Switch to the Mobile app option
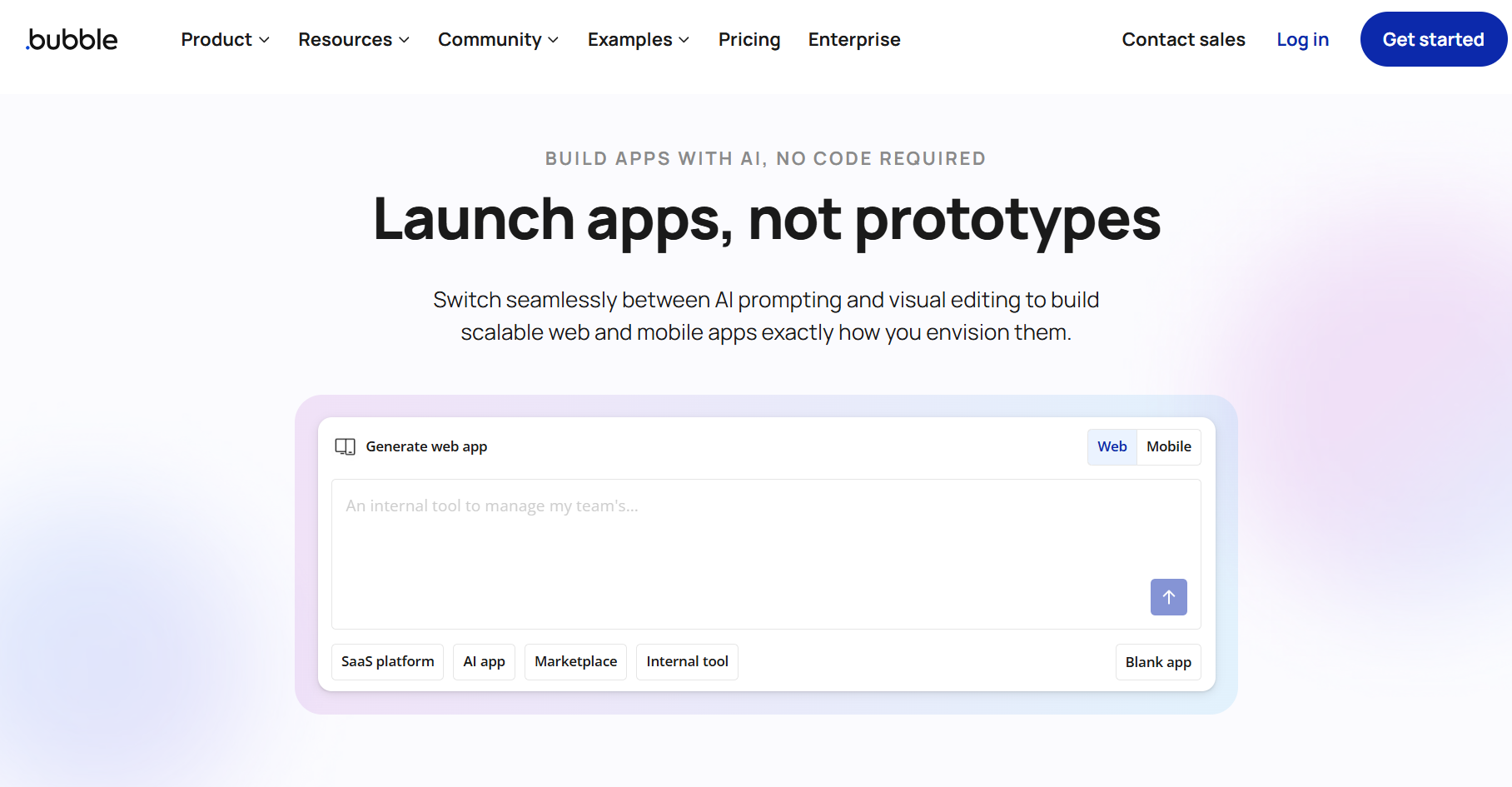 tap(1168, 447)
